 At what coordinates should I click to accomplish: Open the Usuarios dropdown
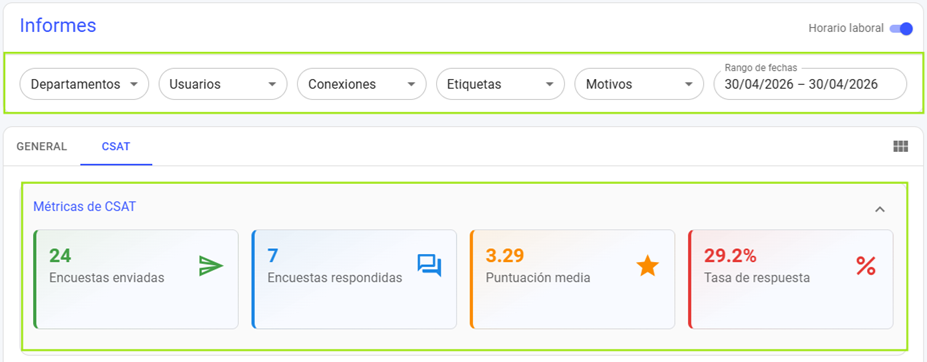(x=223, y=84)
